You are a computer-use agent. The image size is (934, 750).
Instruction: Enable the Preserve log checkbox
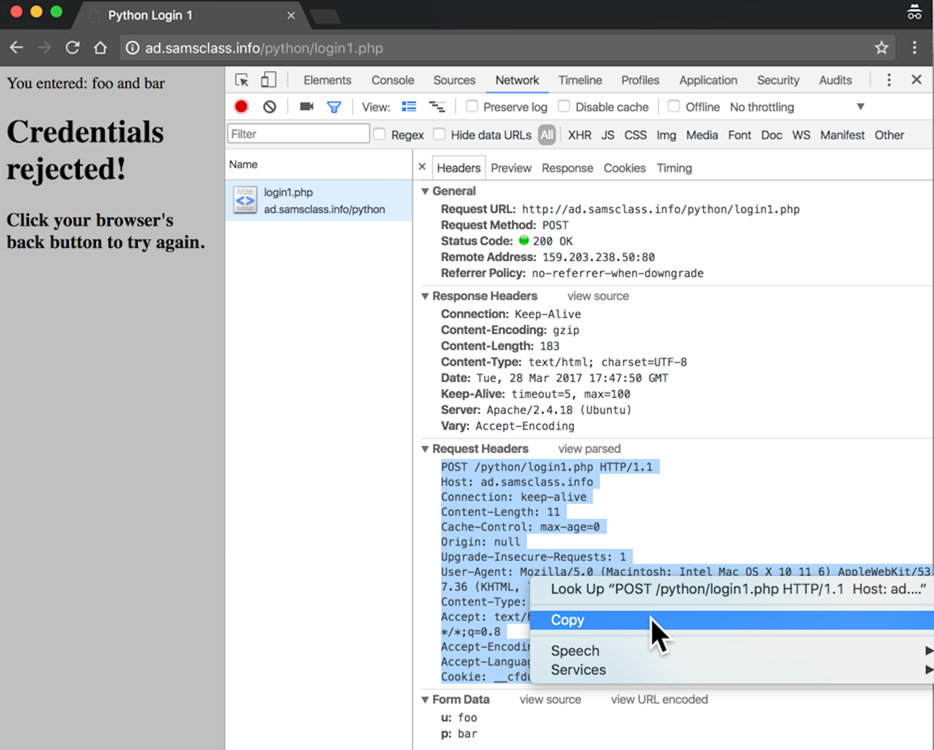click(472, 107)
